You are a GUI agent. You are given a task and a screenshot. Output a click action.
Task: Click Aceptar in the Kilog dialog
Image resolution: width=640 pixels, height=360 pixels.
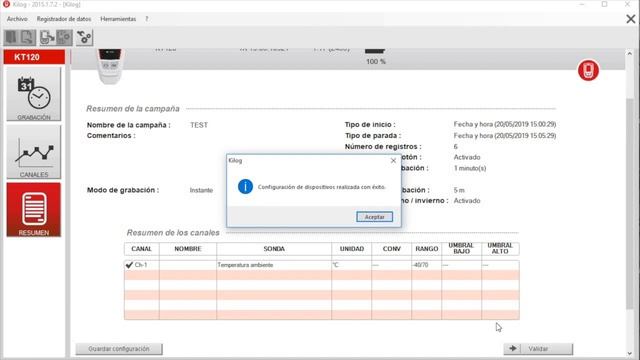(x=374, y=217)
